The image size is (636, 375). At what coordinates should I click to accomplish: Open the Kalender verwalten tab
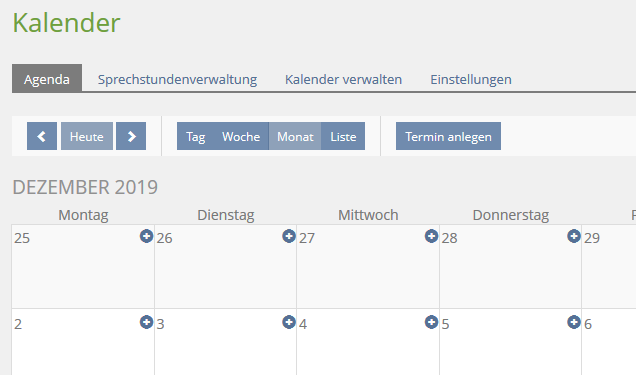coord(344,79)
